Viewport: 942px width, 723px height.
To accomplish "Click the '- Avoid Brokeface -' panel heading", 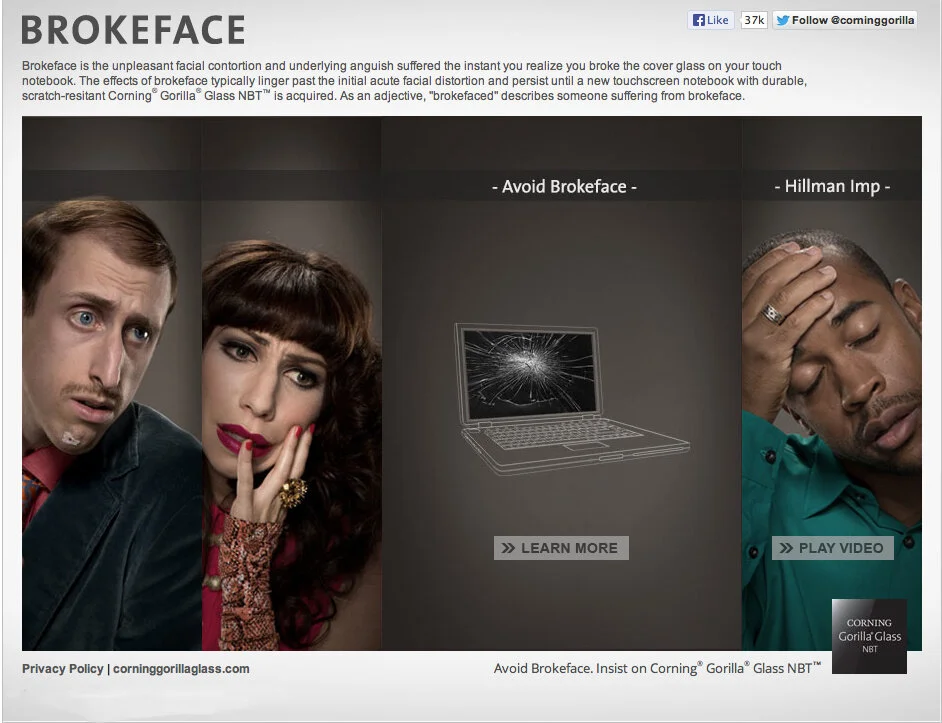I will (564, 187).
